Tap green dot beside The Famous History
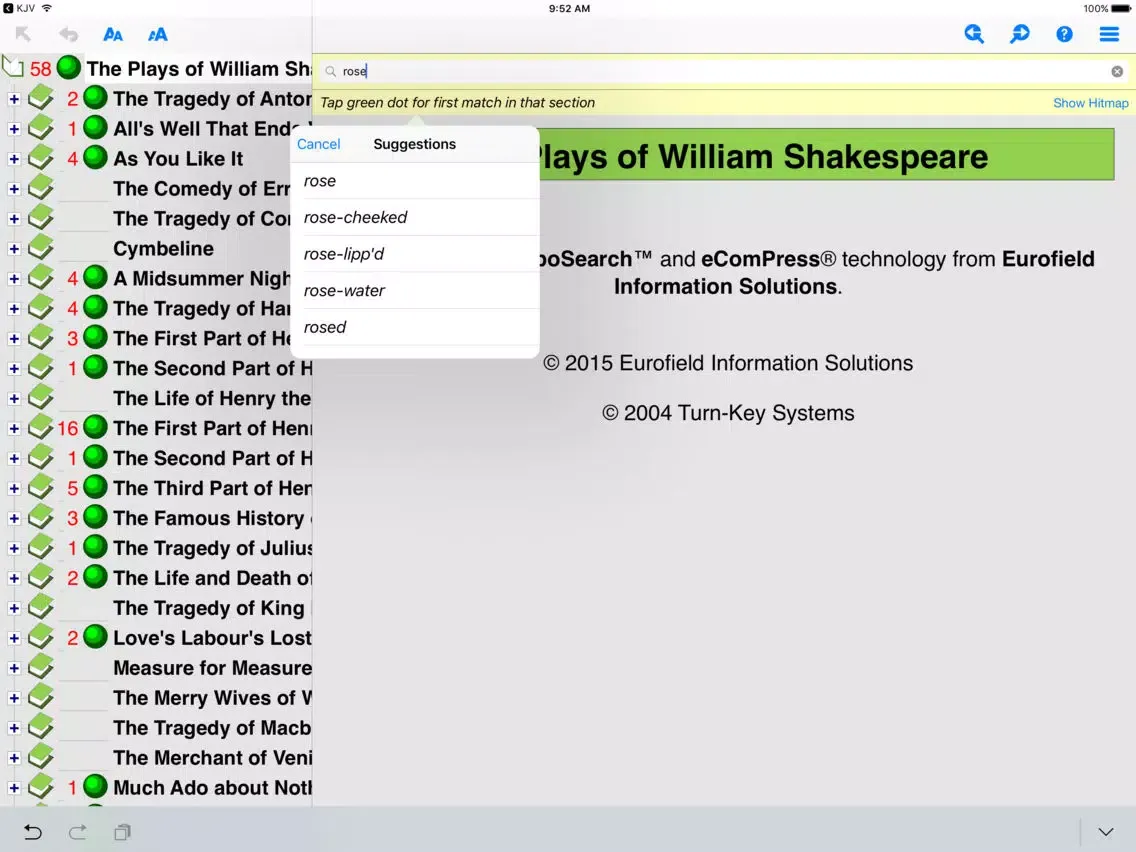 [x=95, y=517]
